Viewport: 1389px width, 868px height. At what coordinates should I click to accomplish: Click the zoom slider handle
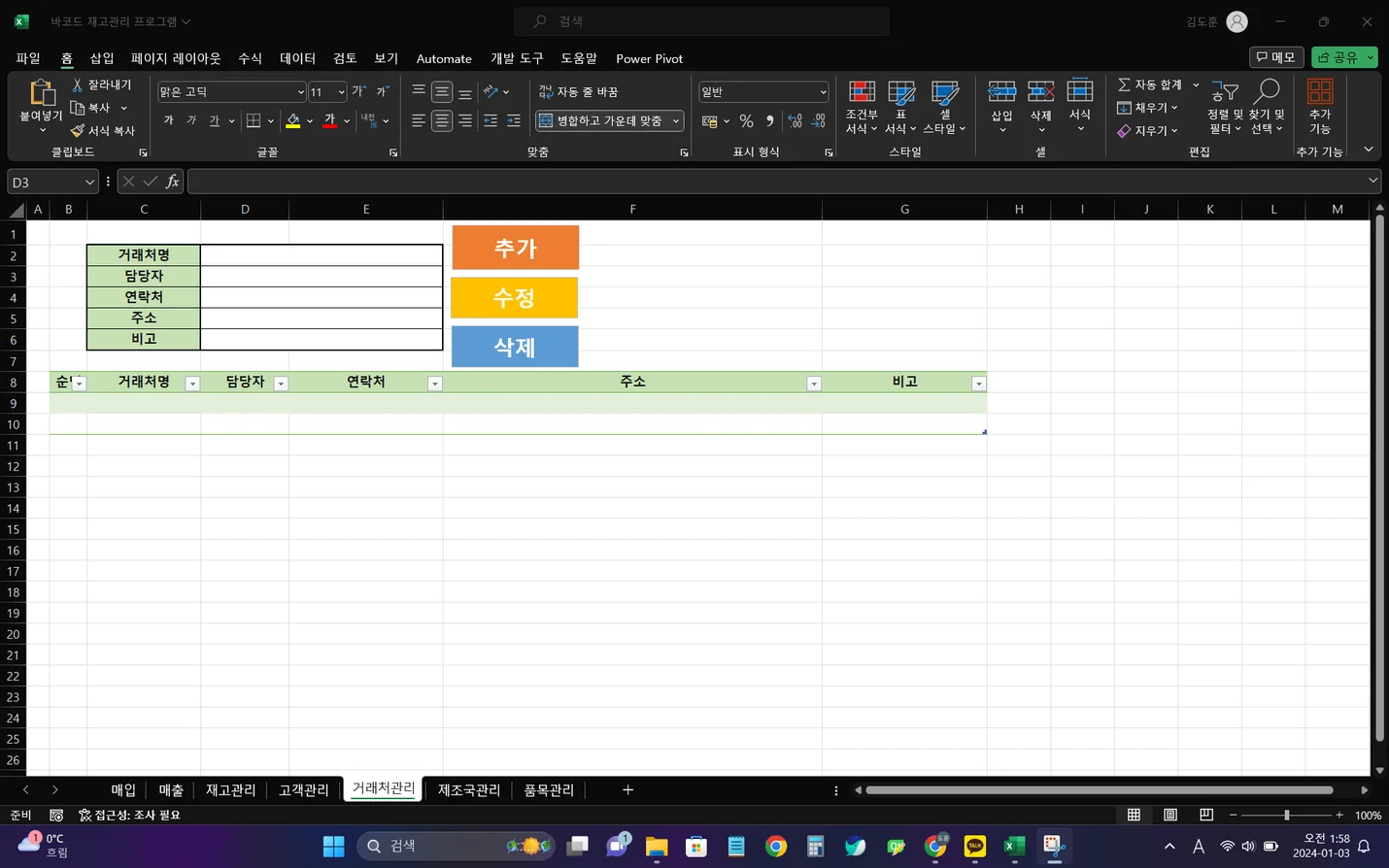coord(1286,815)
